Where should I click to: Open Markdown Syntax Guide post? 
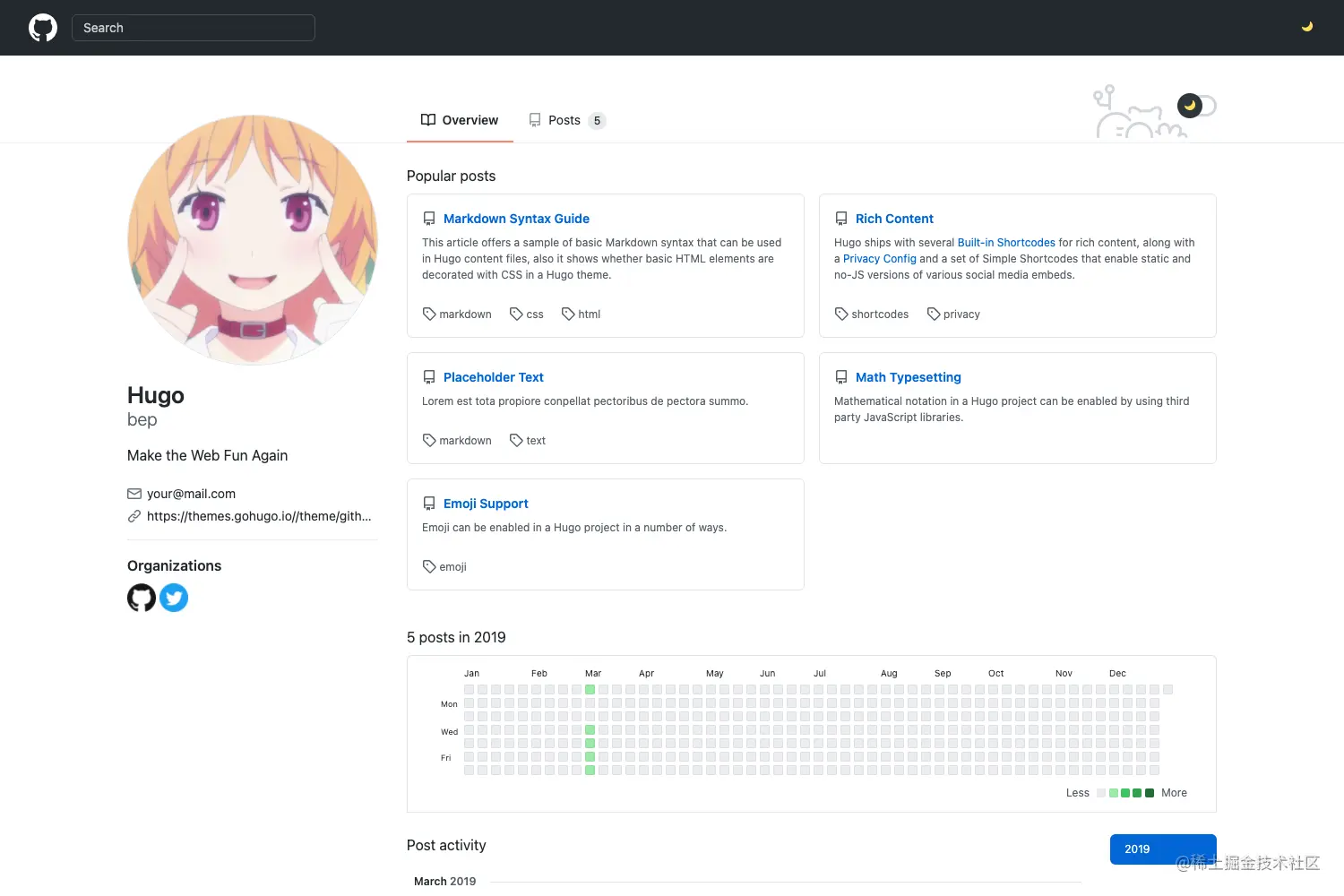(x=516, y=219)
